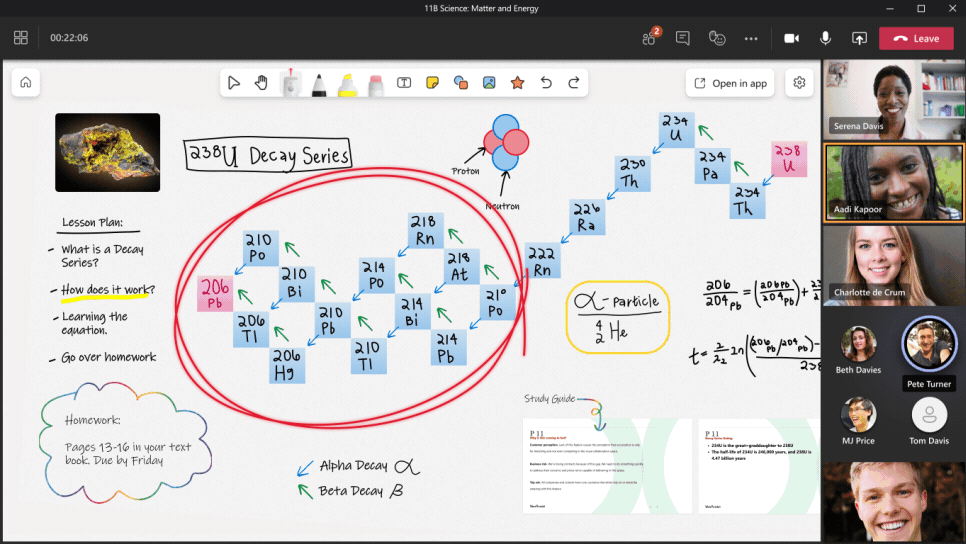This screenshot has width=966, height=544.
Task: Insert an image onto whiteboard
Action: 489,83
